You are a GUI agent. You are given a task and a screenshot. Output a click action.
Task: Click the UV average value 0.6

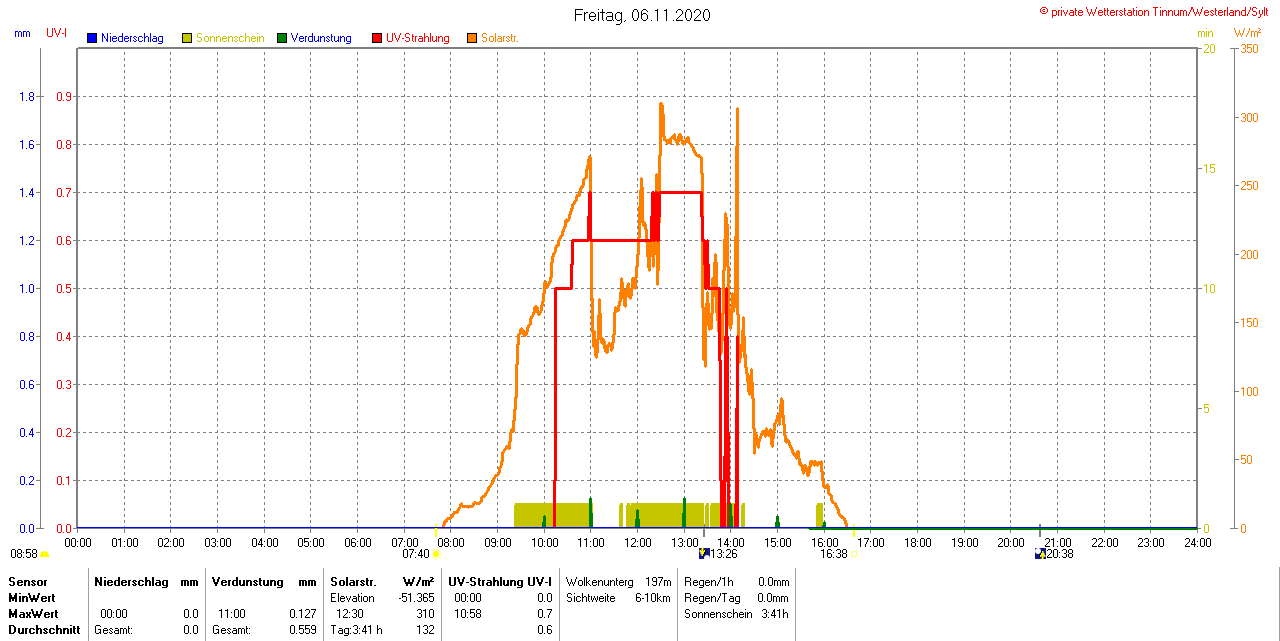point(544,630)
